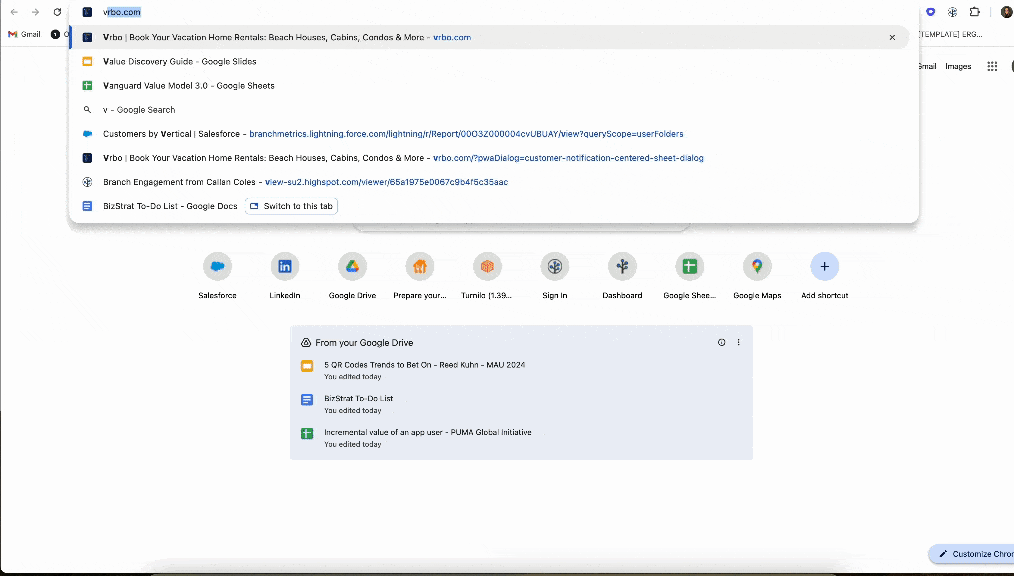Launch the Google Drive shortcut

click(x=352, y=267)
